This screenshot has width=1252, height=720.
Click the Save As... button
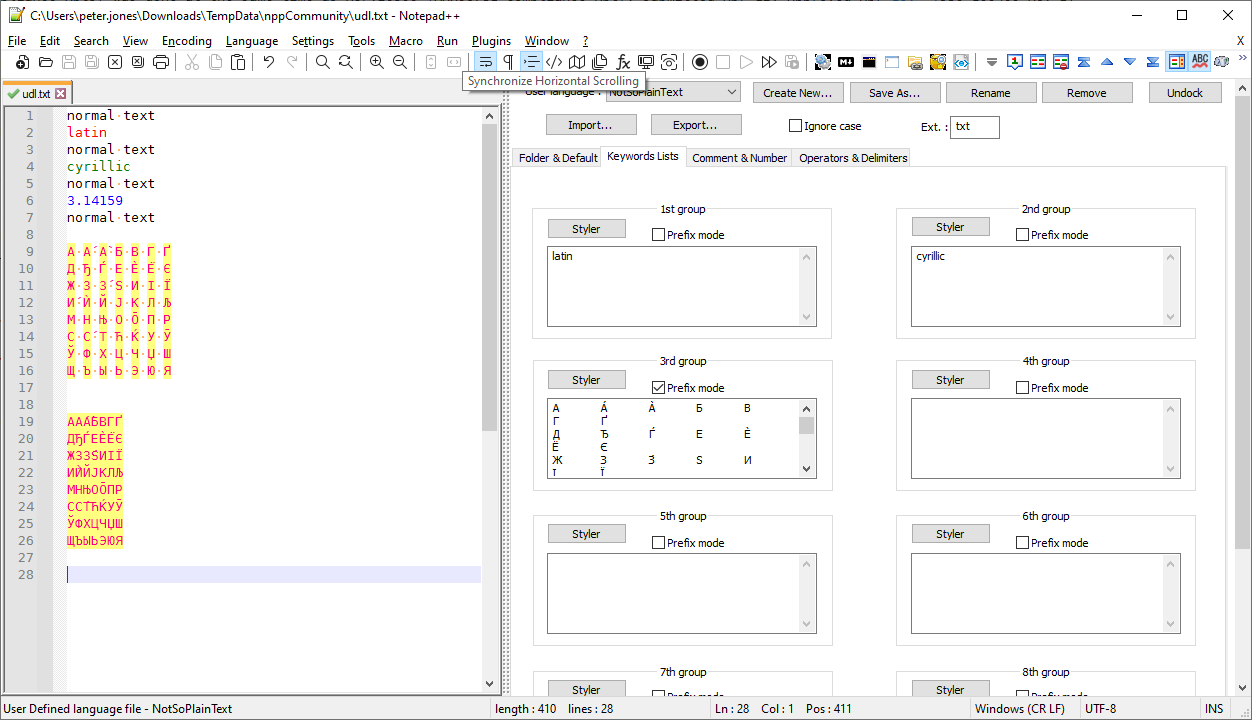click(895, 93)
